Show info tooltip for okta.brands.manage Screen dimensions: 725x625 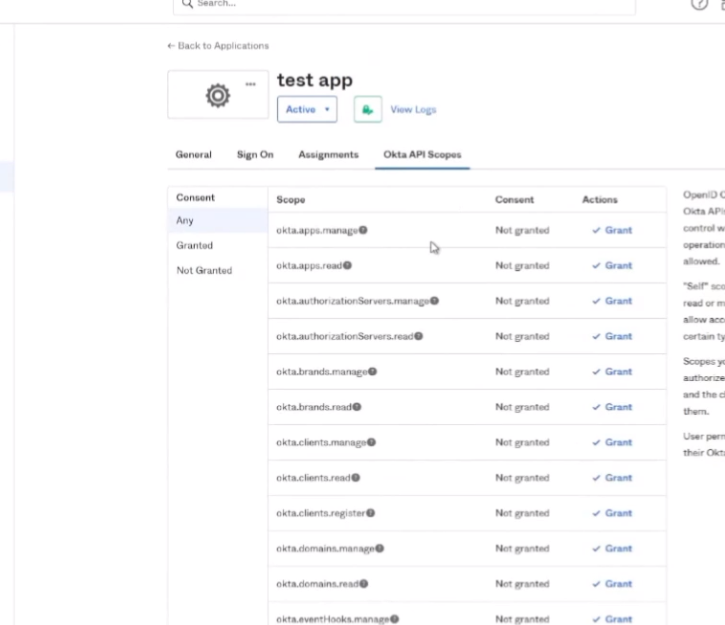(x=373, y=371)
